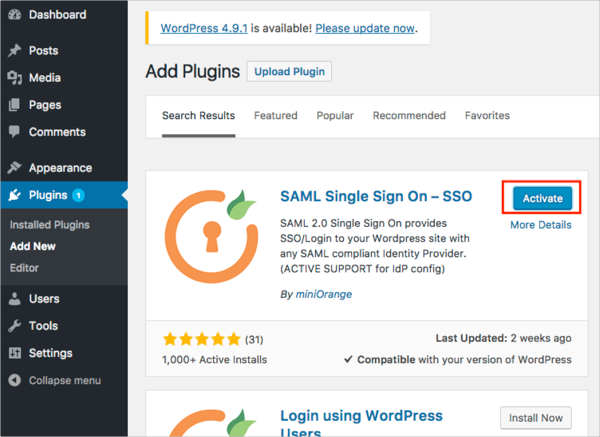
Task: Switch to the Featured tab
Action: 275,116
